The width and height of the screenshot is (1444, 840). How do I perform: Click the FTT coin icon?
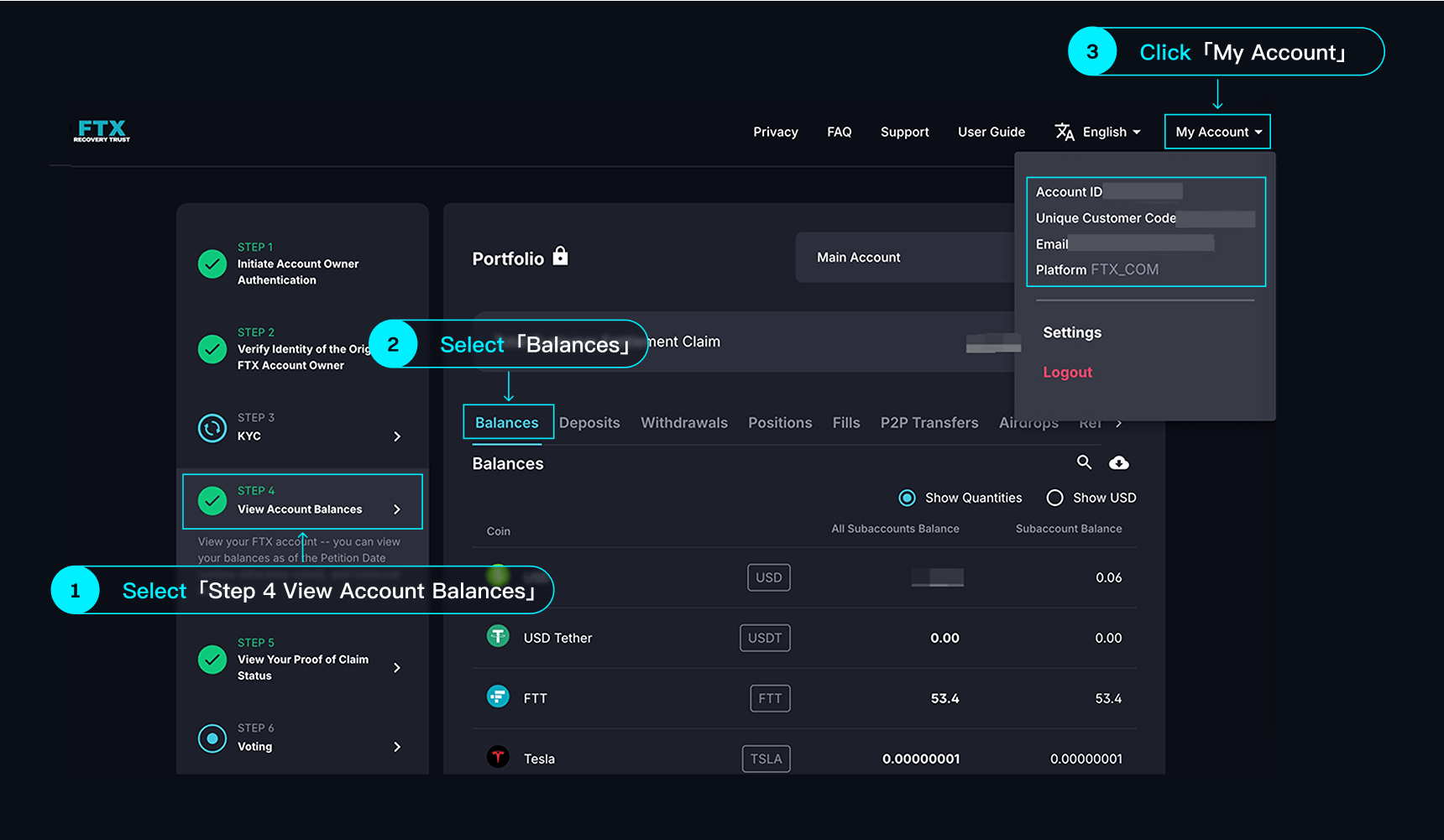[x=498, y=697]
